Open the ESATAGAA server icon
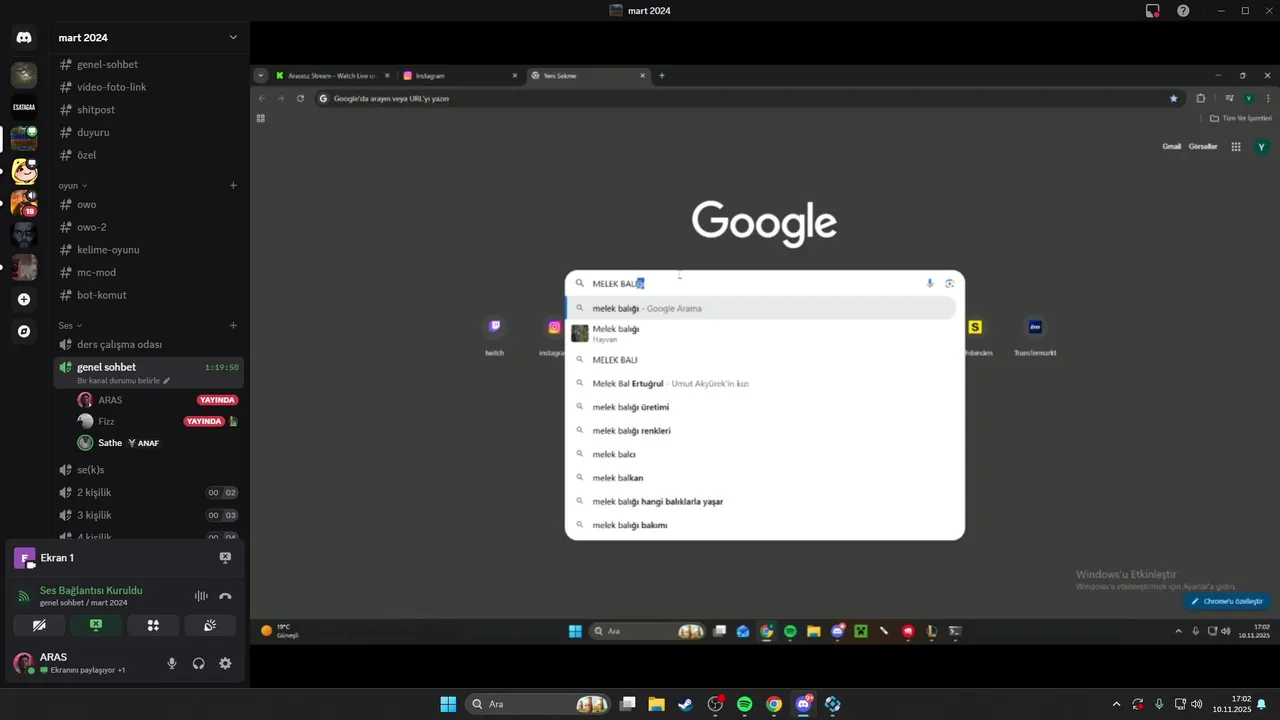Viewport: 1280px width, 720px height. coord(24,107)
